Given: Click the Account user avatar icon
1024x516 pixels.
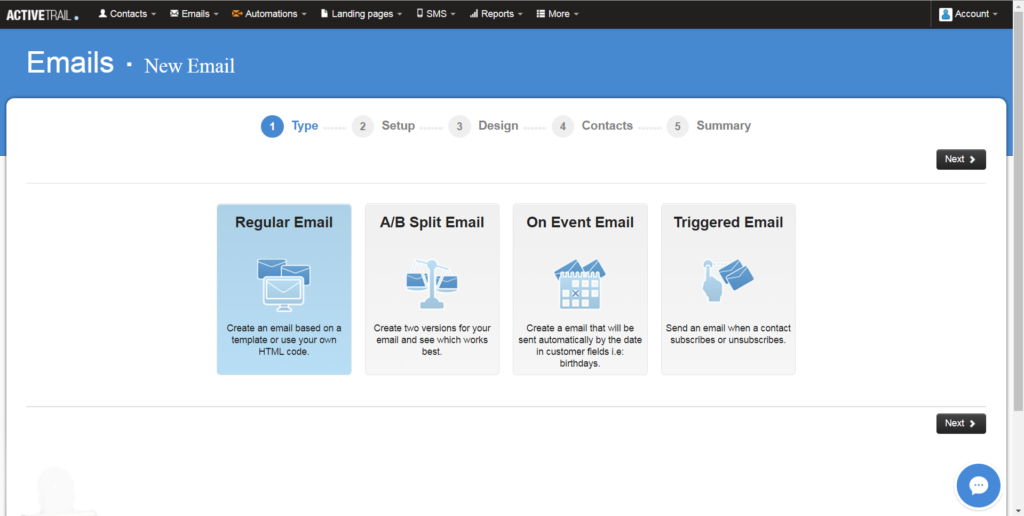Looking at the screenshot, I should point(945,14).
